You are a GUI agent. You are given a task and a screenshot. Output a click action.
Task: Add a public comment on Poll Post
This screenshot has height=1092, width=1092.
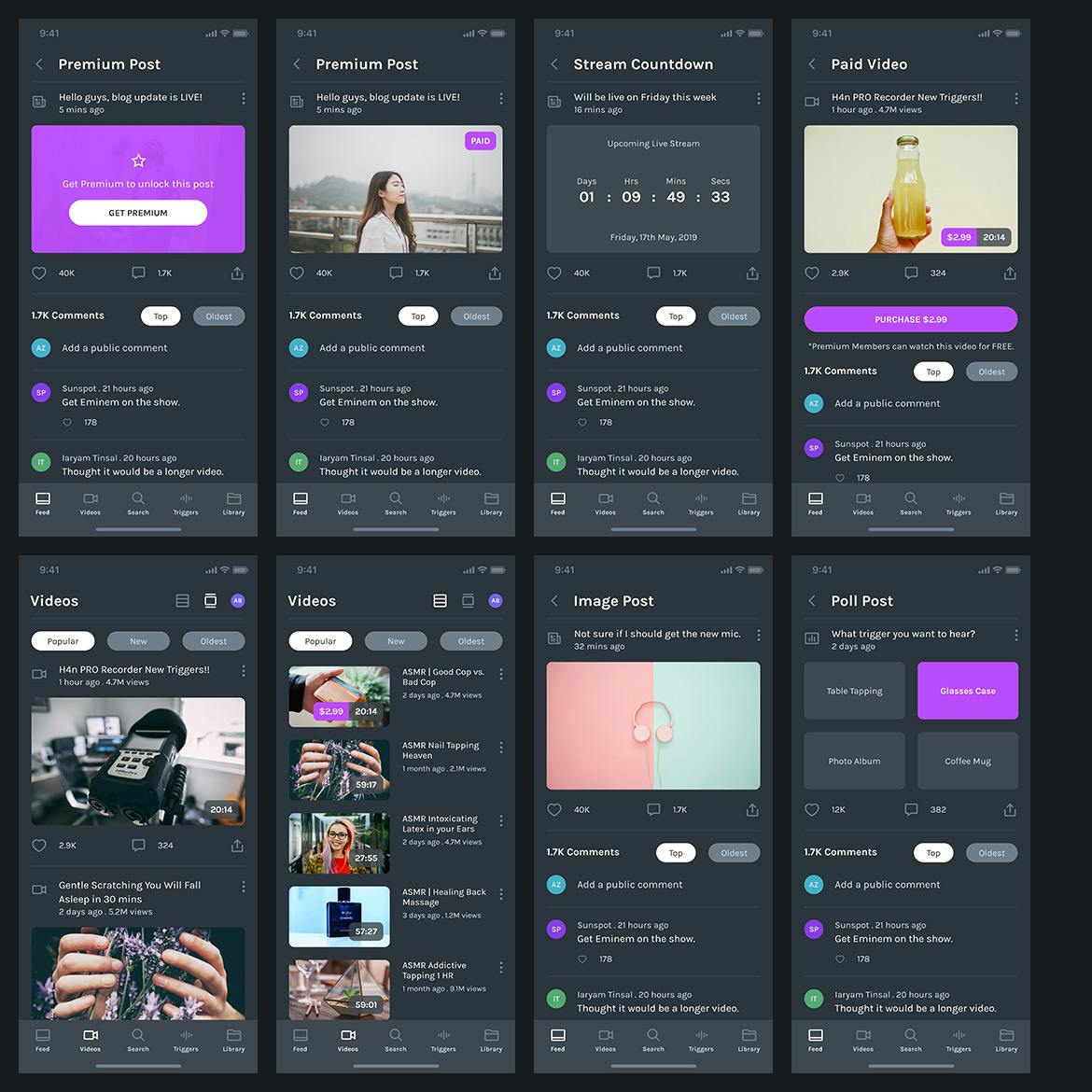pos(888,885)
